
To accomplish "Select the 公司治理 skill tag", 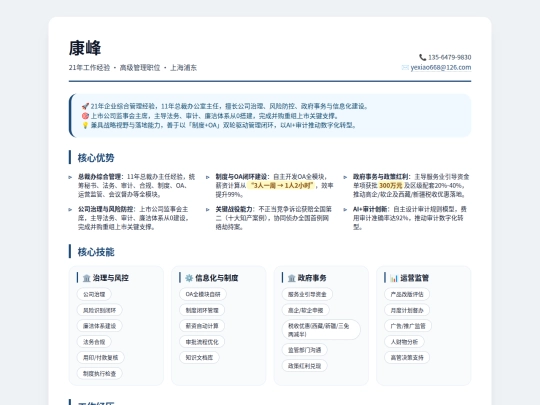I will coord(94,294).
